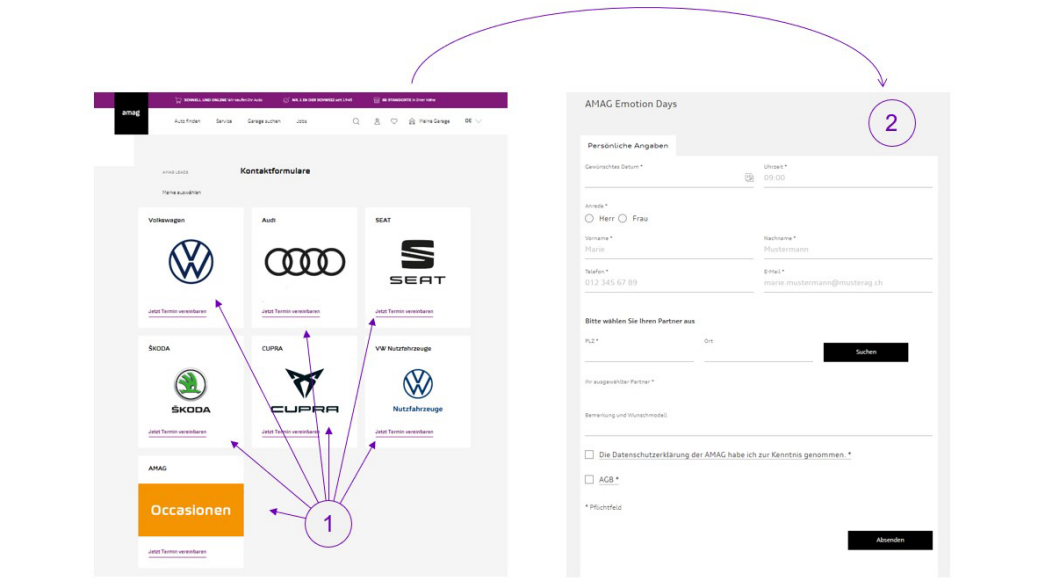Focus the PLZ input field
The height and width of the screenshot is (588, 1045).
point(639,353)
